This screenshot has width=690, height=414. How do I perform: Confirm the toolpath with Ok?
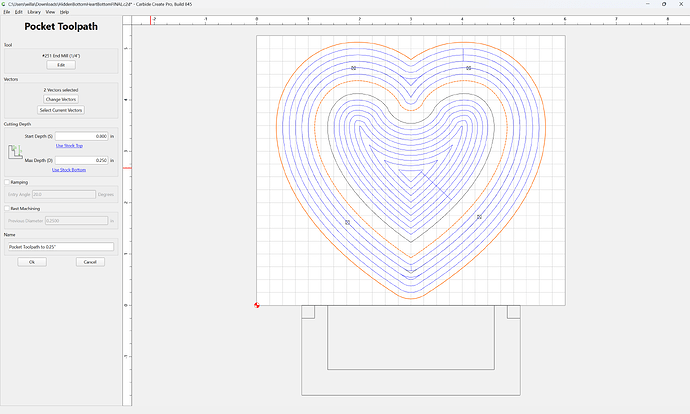32,262
